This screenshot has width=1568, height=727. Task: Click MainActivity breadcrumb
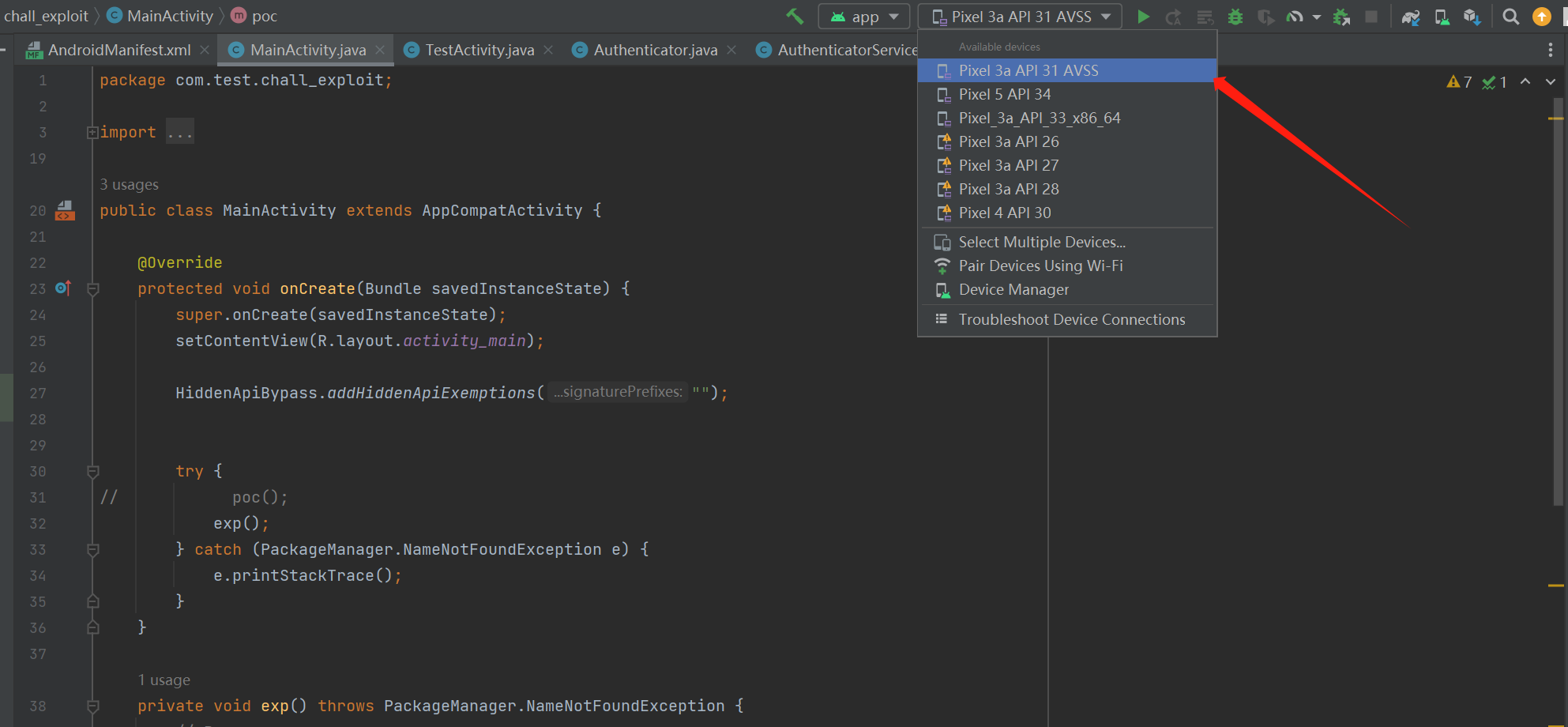160,16
